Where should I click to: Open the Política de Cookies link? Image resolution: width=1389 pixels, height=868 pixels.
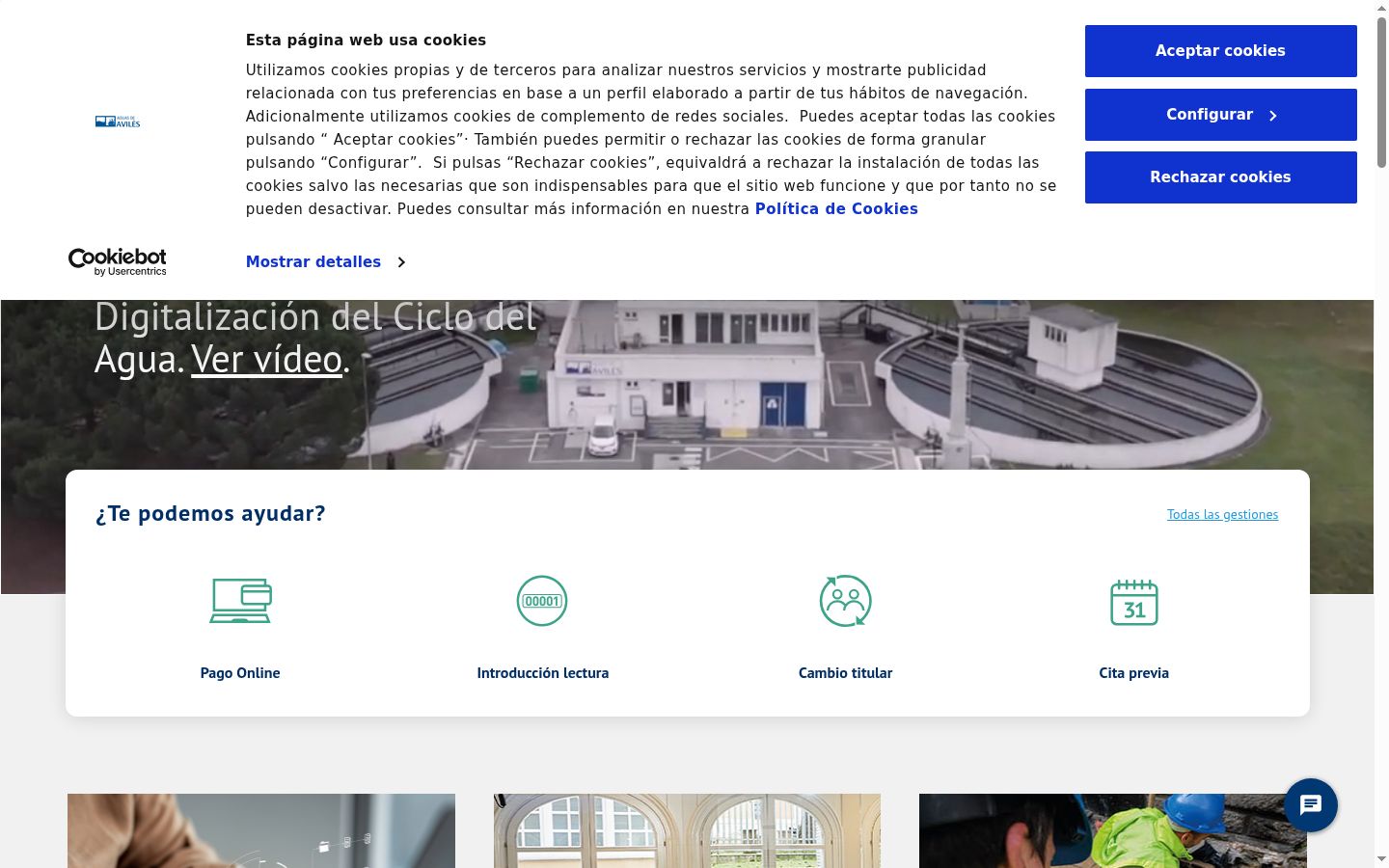(836, 209)
